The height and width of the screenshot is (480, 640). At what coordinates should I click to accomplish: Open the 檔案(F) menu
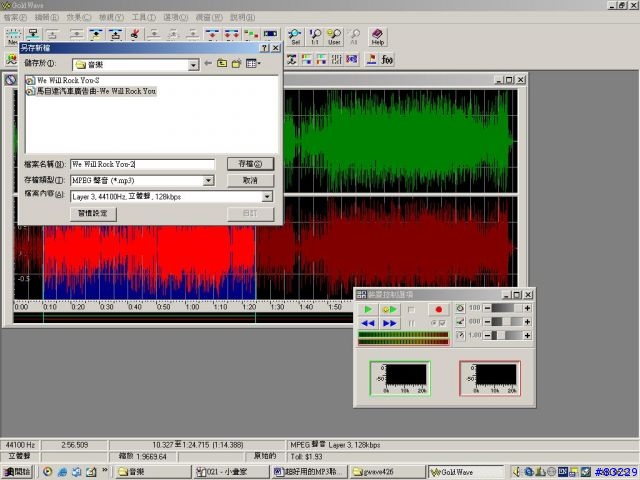(15, 18)
